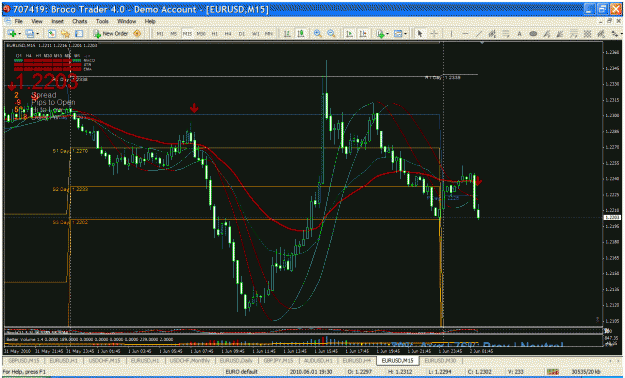
Task: Switch to M5 timeframe
Action: tap(173, 34)
